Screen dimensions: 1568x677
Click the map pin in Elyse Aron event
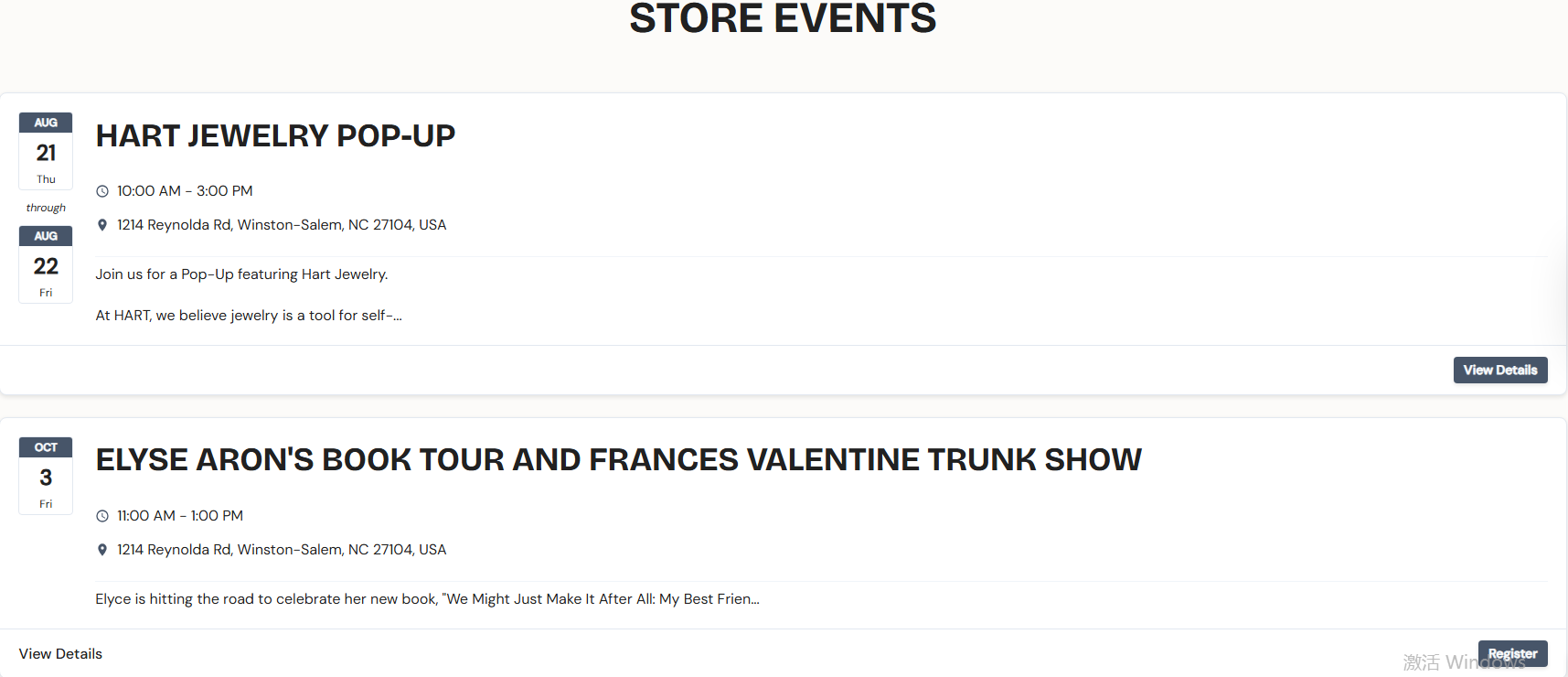102,550
